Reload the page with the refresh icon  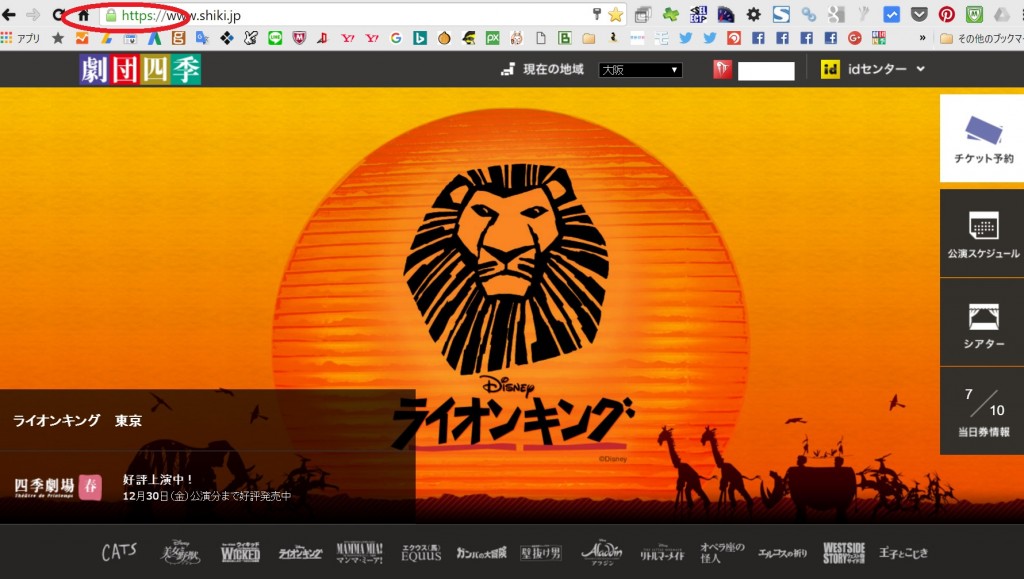tap(58, 14)
